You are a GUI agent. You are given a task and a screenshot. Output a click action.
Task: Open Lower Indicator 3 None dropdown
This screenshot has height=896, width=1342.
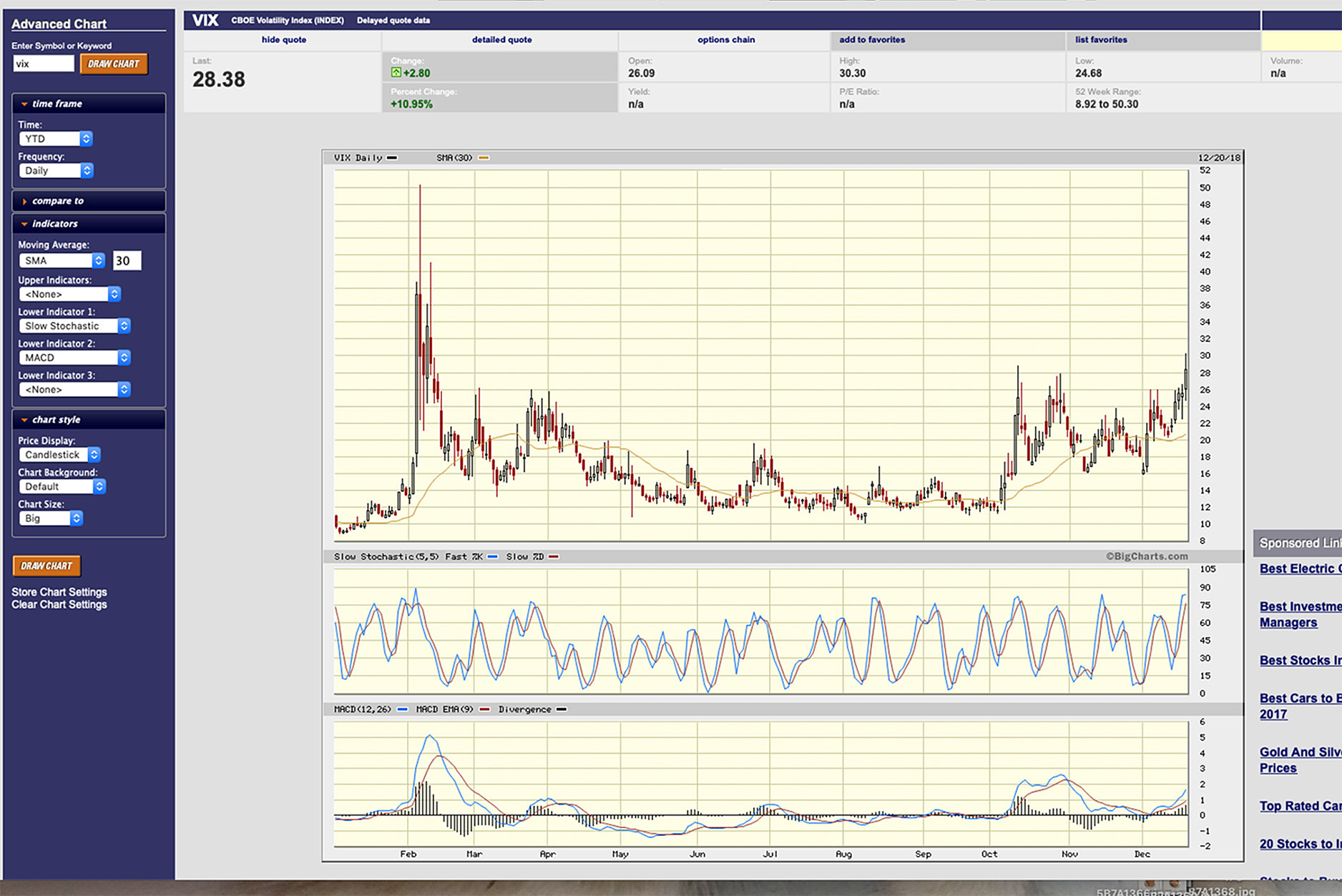pos(74,390)
